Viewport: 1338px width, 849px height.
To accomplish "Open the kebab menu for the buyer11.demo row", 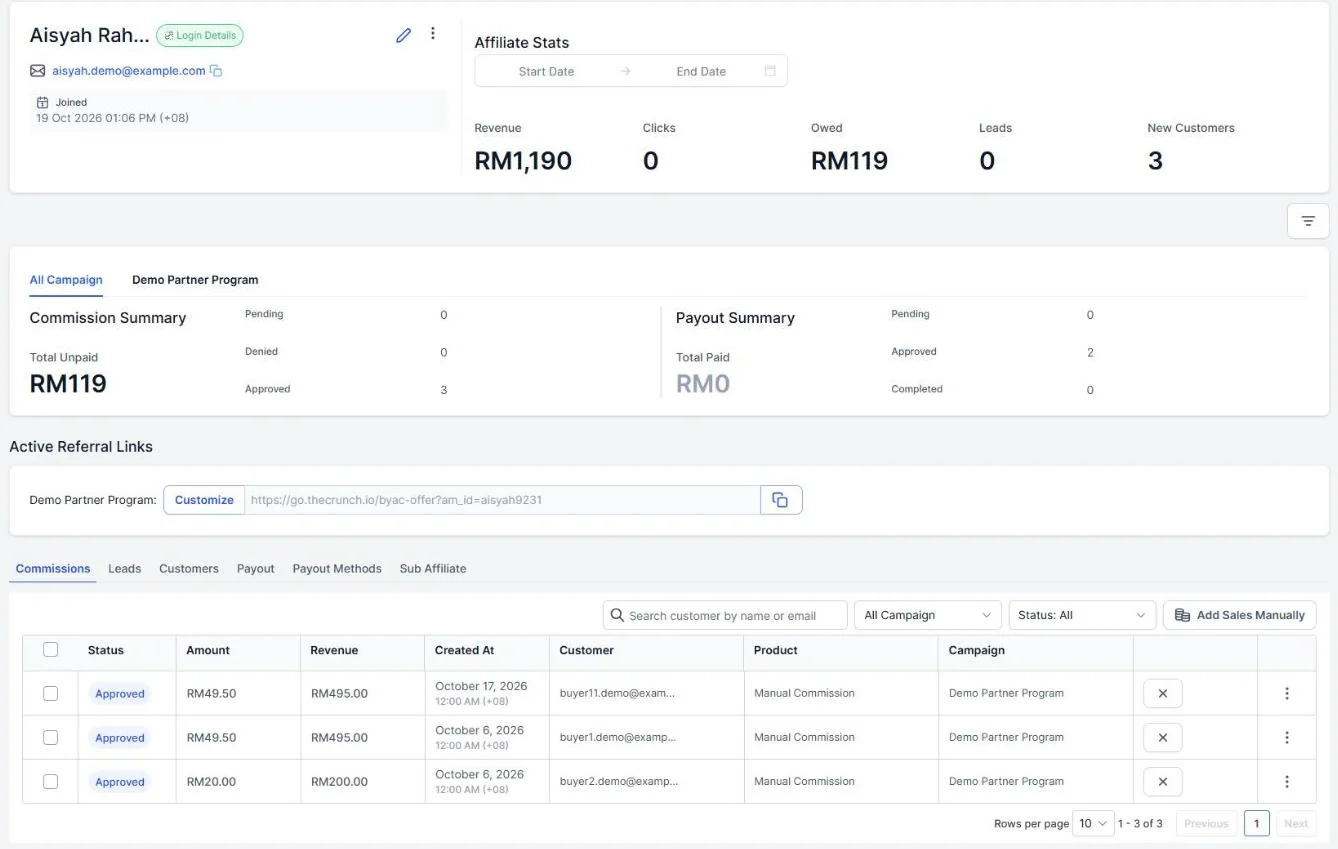I will (1287, 693).
